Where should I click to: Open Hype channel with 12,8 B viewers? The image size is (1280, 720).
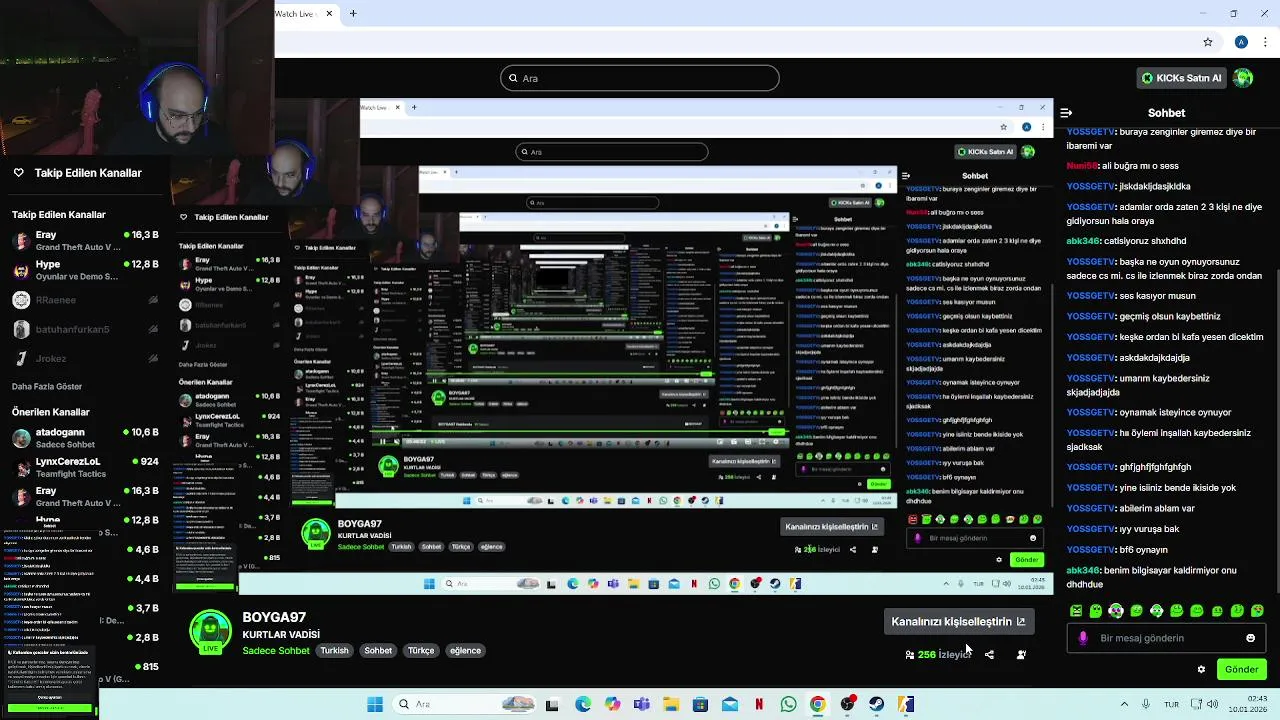pos(85,270)
